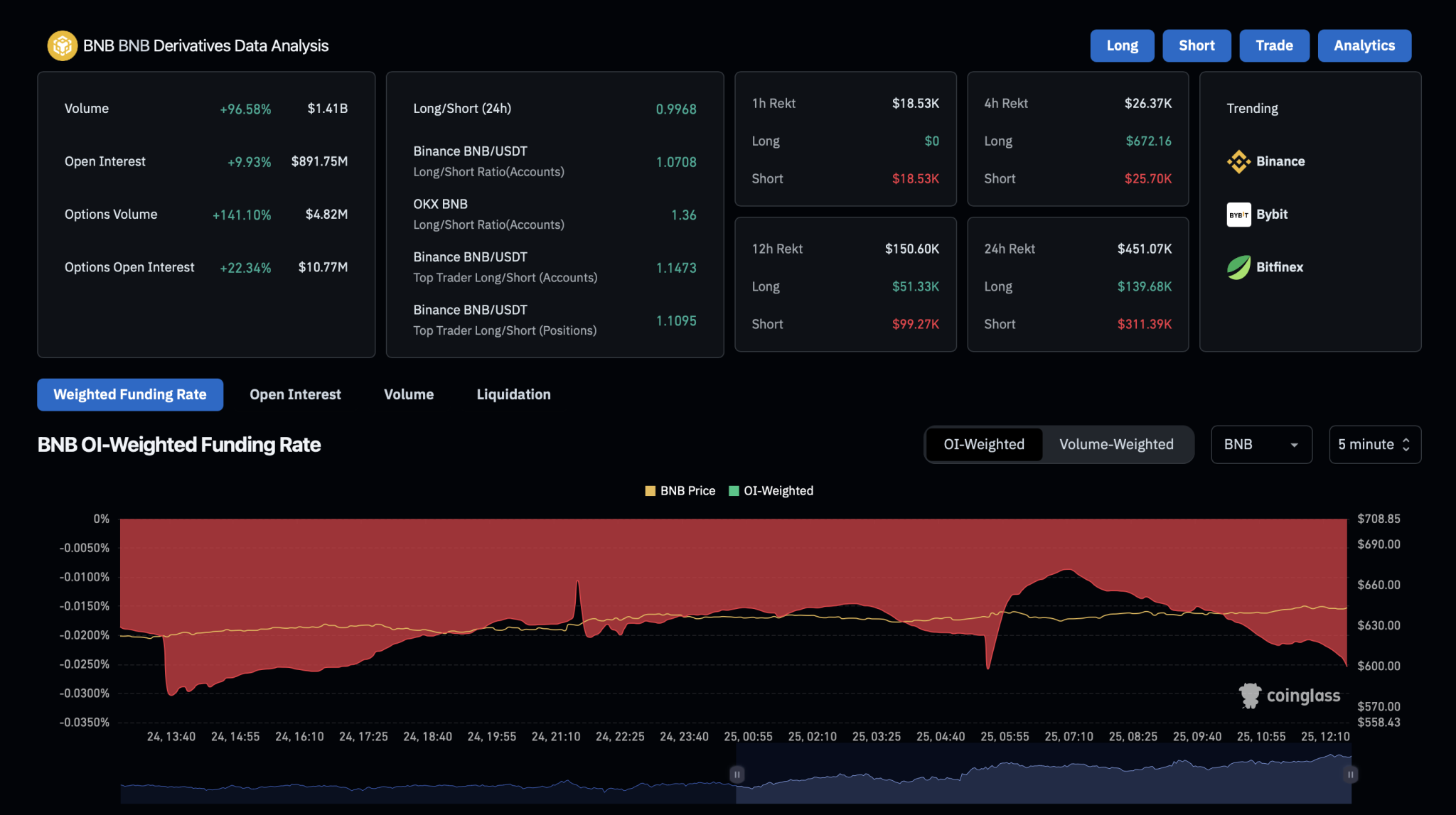This screenshot has width=1456, height=815.
Task: Click the Bitfinex trending exchange link
Action: pyautogui.click(x=1279, y=267)
